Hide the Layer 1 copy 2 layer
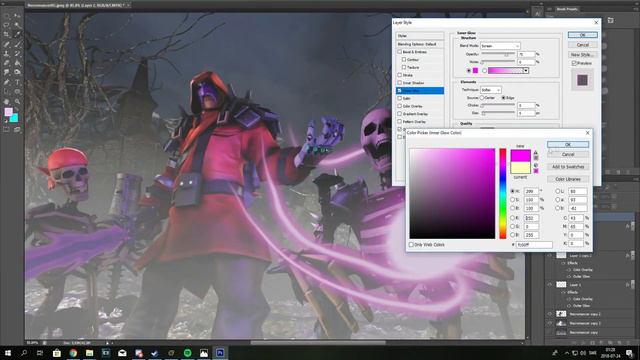 coord(549,256)
